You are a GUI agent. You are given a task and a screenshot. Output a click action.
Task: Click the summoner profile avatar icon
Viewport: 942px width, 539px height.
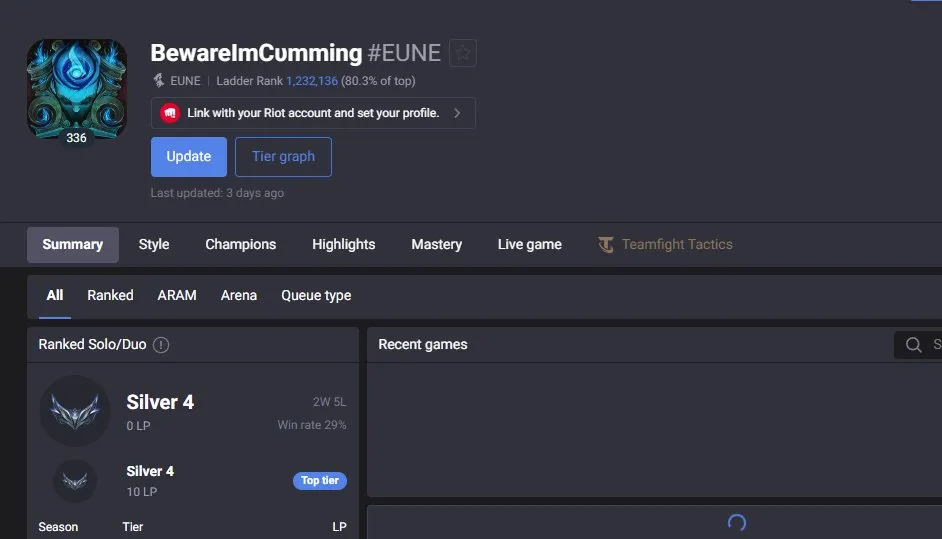76,89
